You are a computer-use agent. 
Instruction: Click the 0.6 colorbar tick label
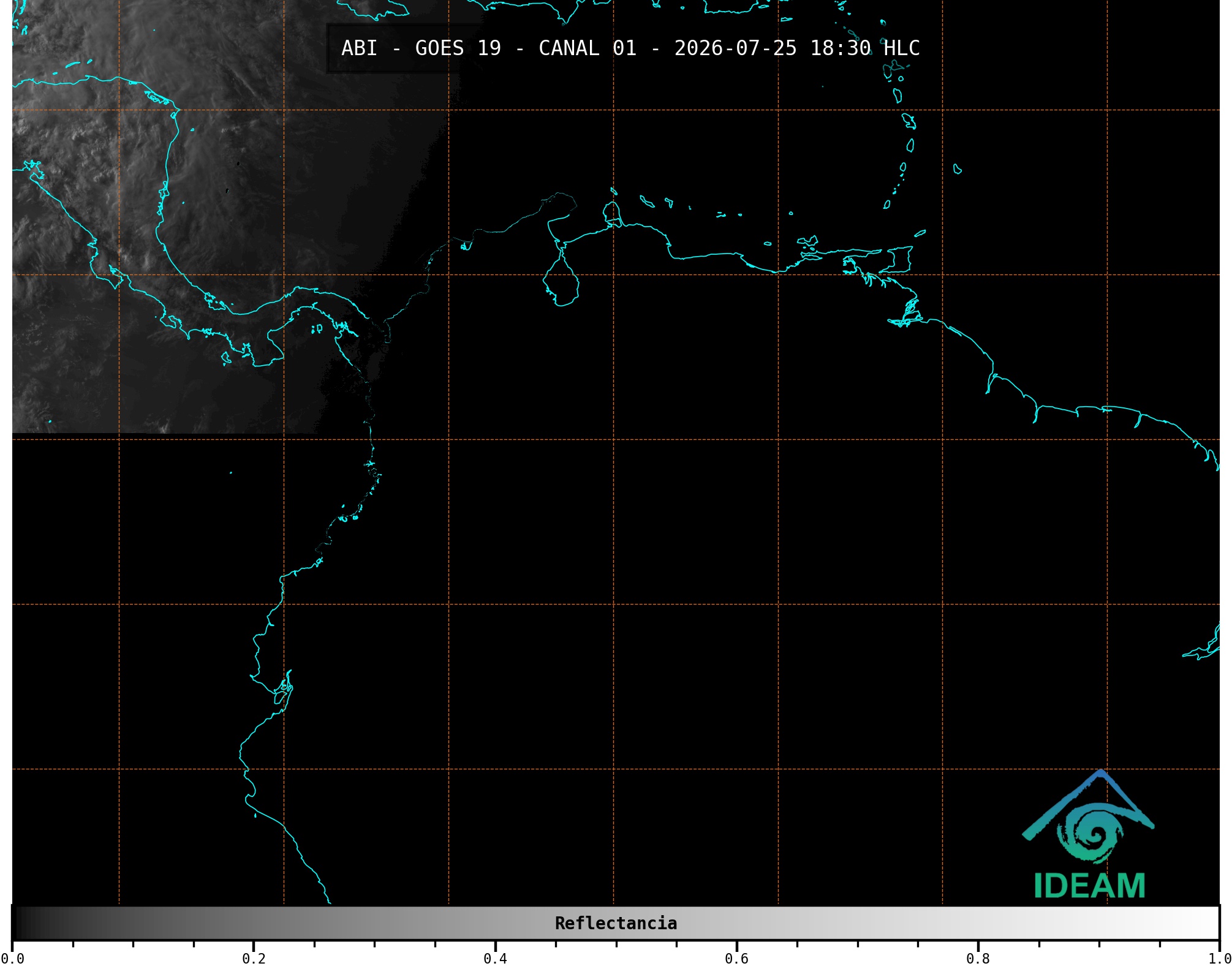click(736, 959)
